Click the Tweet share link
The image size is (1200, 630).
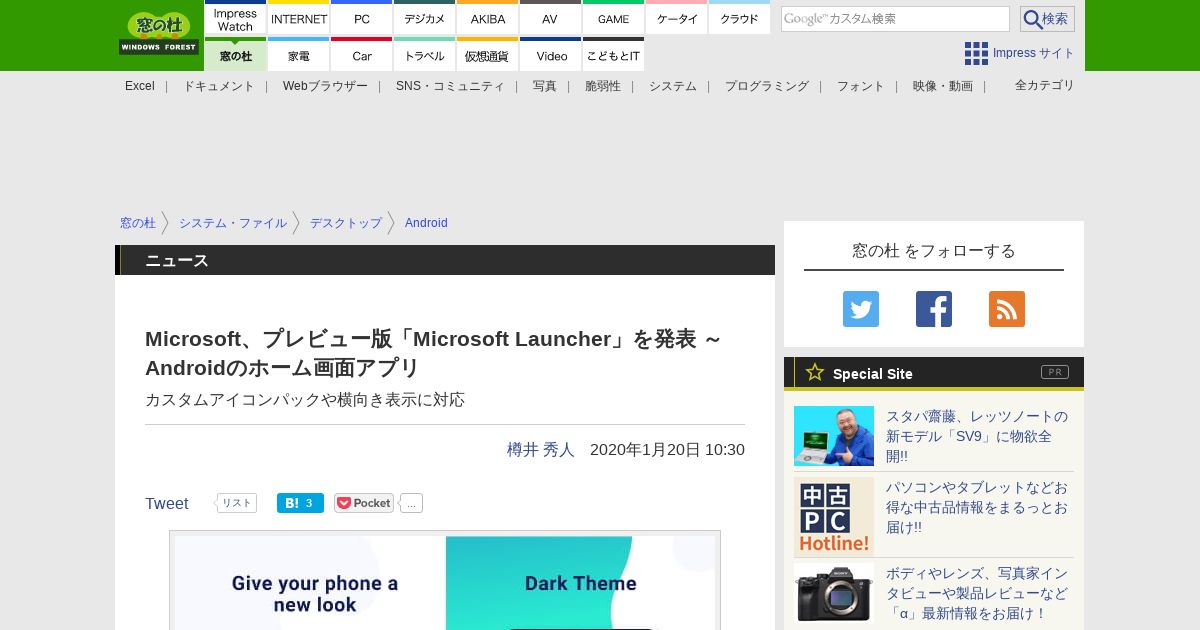click(167, 503)
